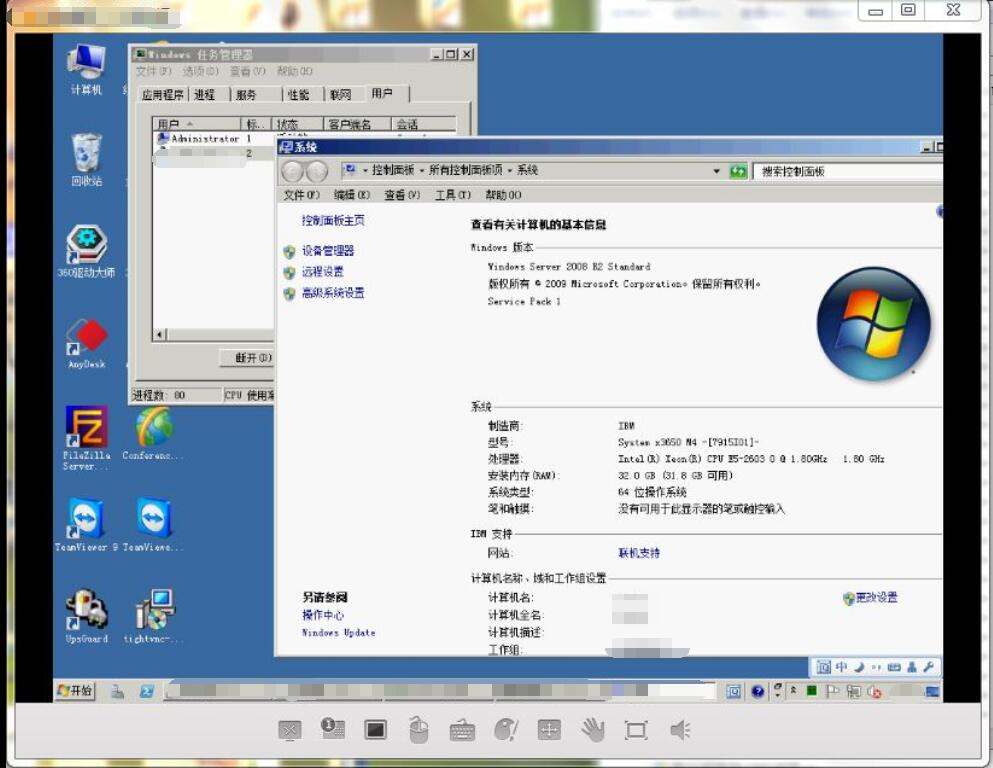Open the 高级系统设置 link
The height and width of the screenshot is (768, 993).
[332, 293]
